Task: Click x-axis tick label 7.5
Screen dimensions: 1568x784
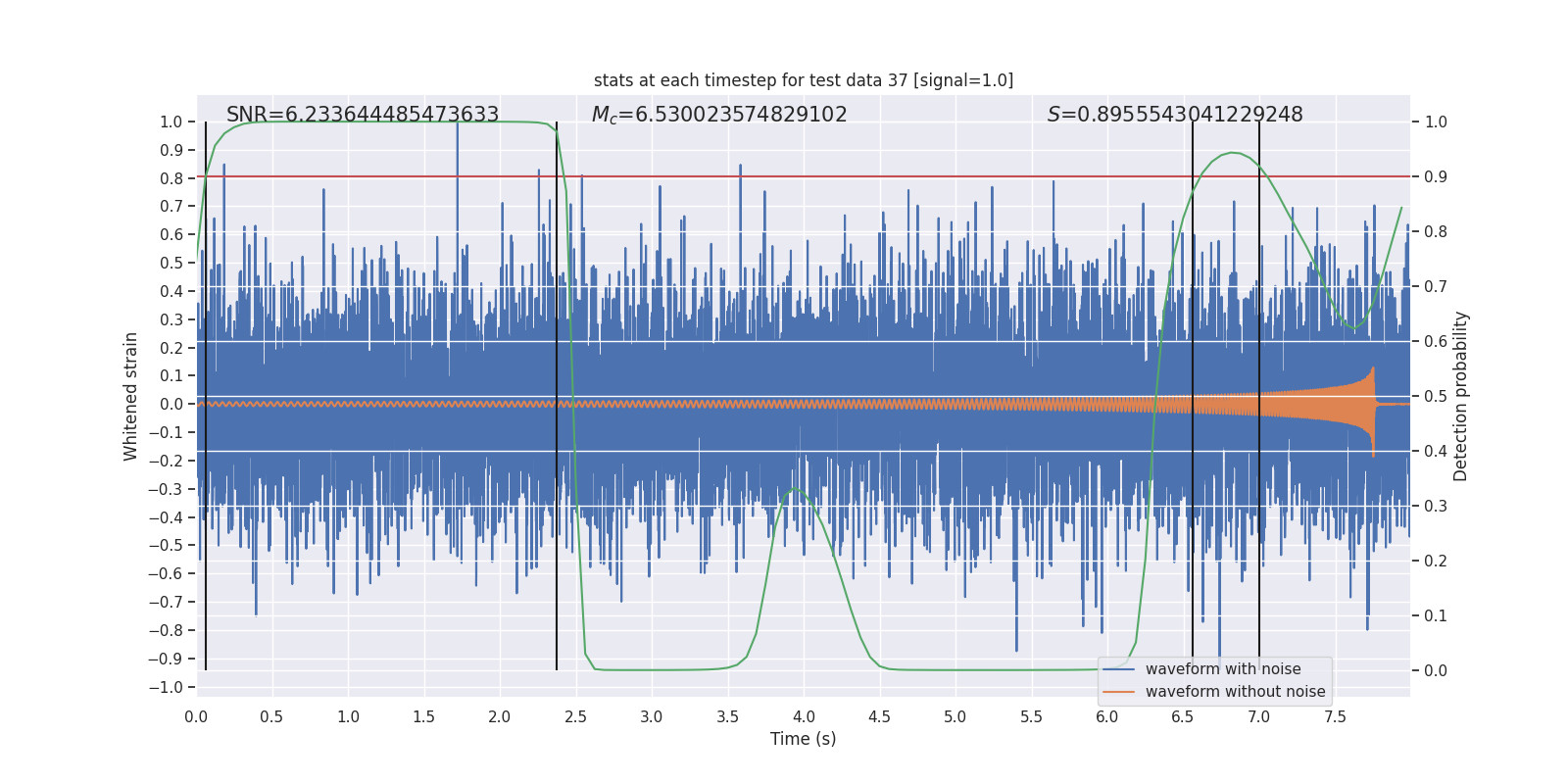Action: click(1335, 716)
